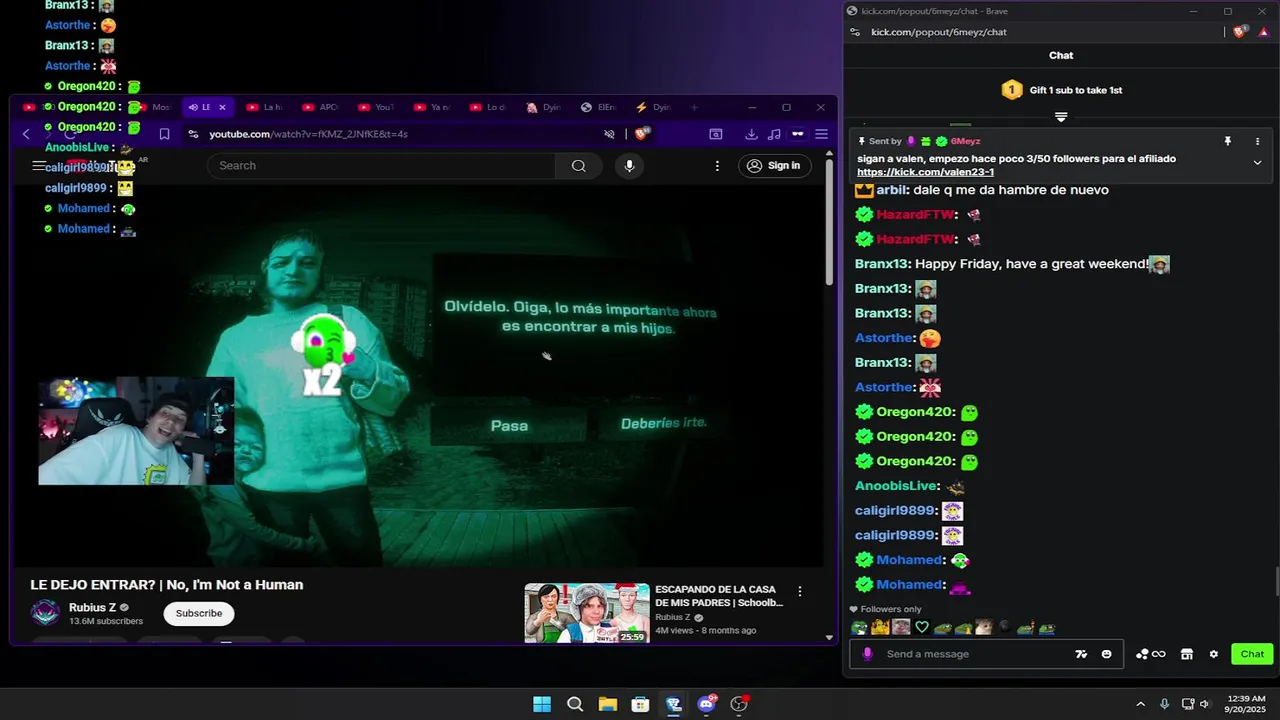The image size is (1280, 720).
Task: Choose 'Deberías irte.' dialogue option
Action: point(664,423)
